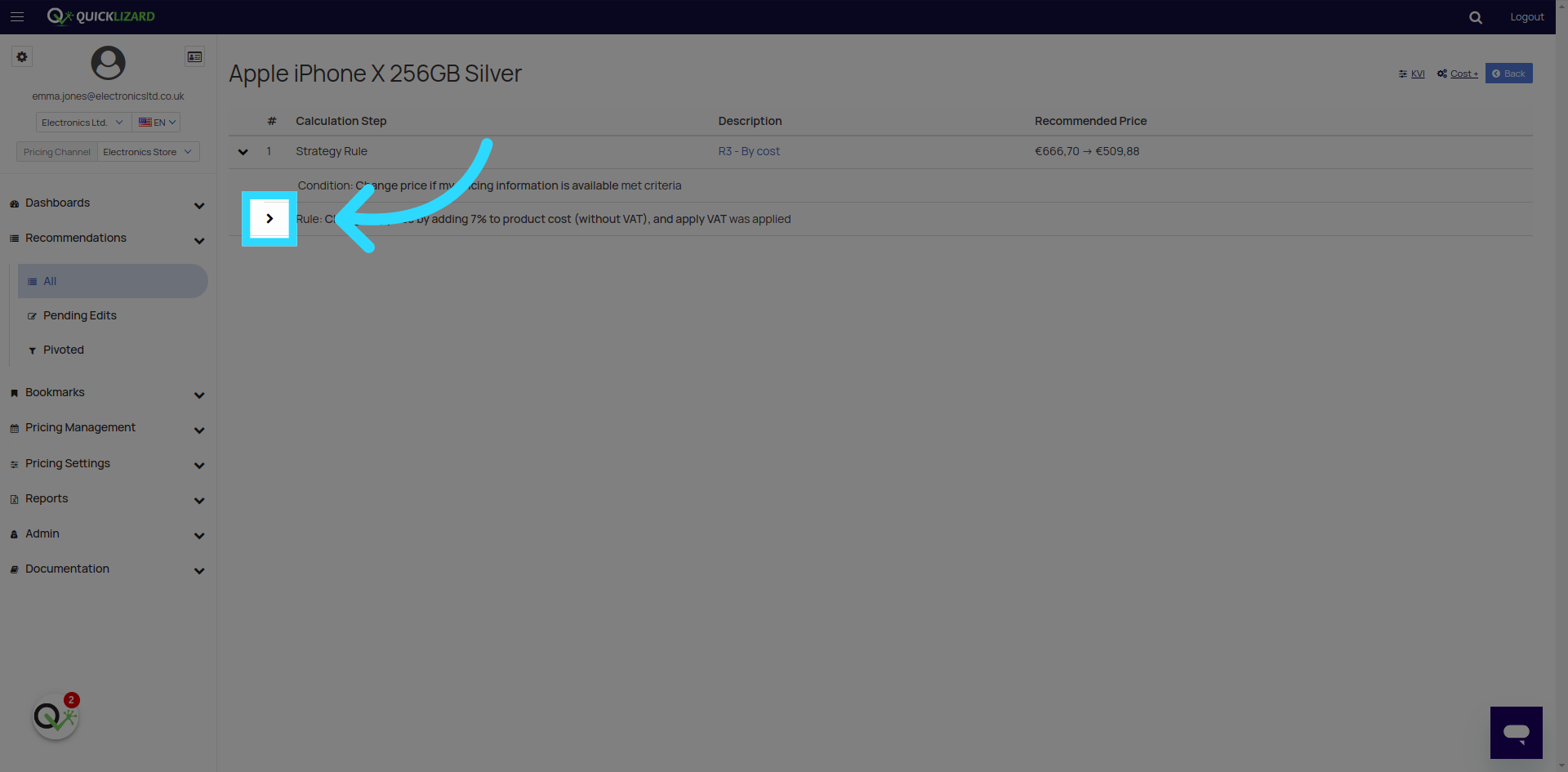The width and height of the screenshot is (1568, 772).
Task: Click the Pricing Settings chevron arrow
Action: click(x=199, y=465)
